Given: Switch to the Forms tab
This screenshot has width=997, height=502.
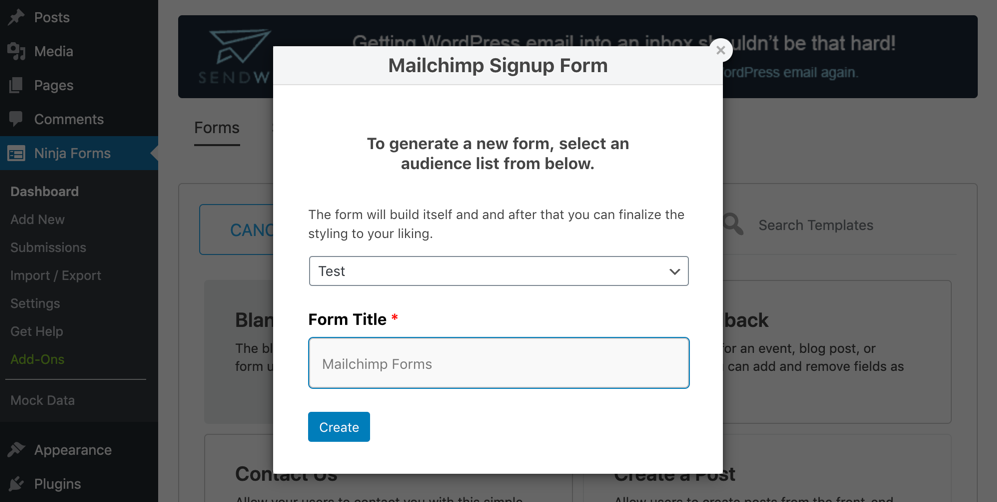Looking at the screenshot, I should point(217,128).
